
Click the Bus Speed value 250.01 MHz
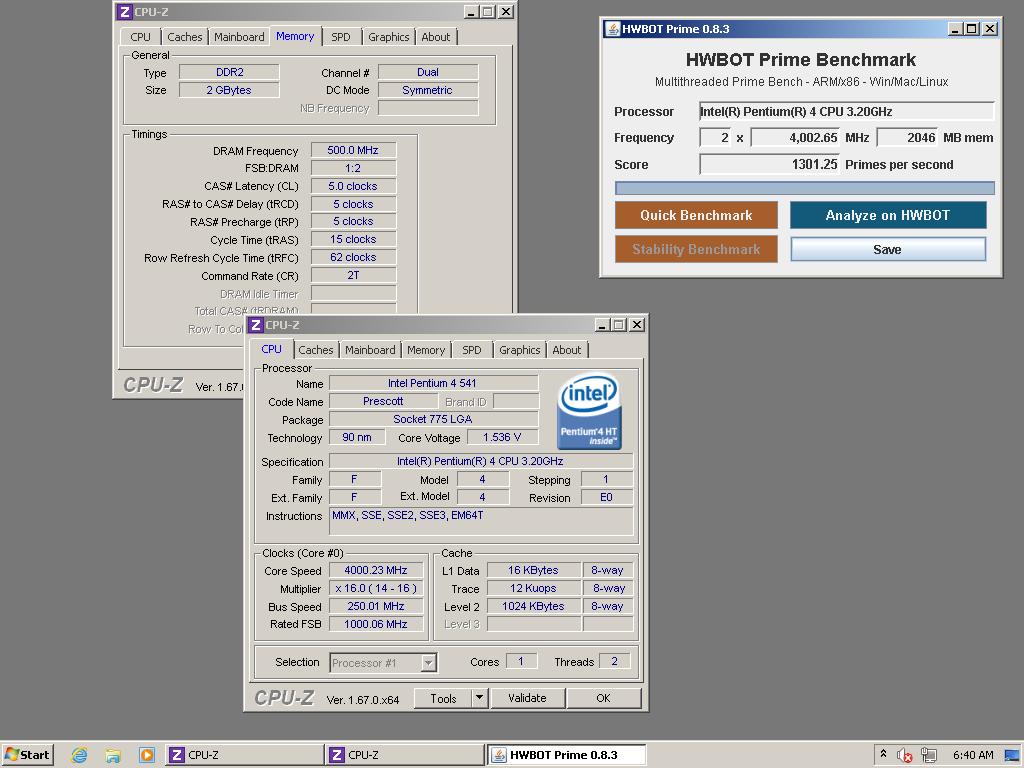coord(376,606)
